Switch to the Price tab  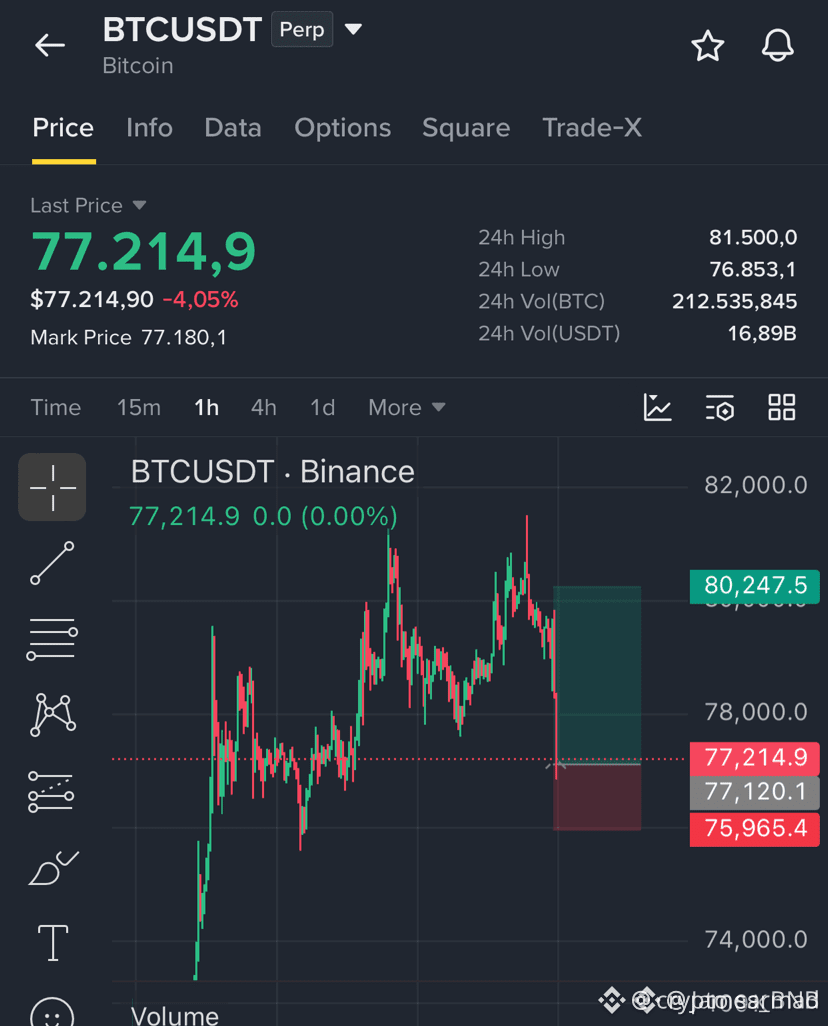pos(63,128)
